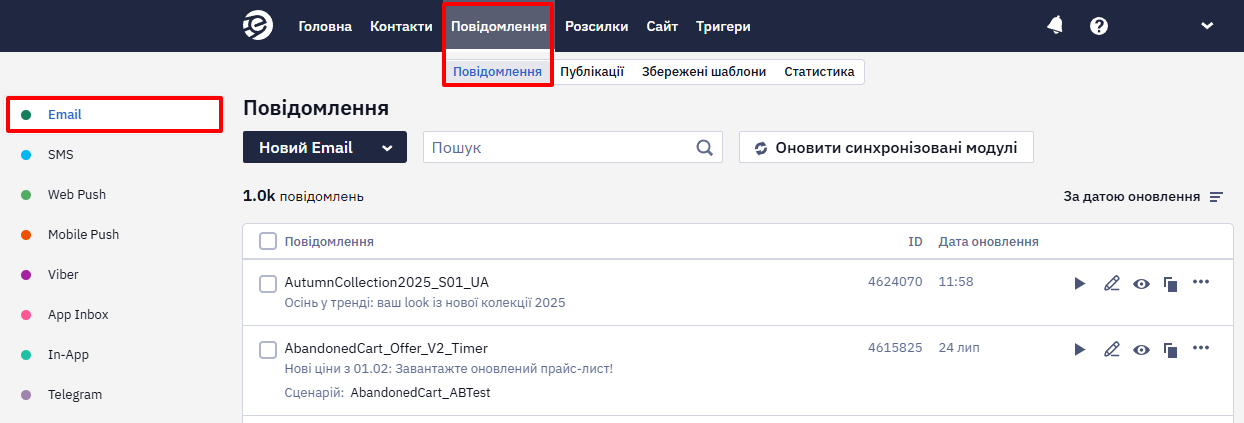1244x423 pixels.
Task: Tick the AutumnCollection2025_S01_UA checkbox
Action: click(268, 284)
